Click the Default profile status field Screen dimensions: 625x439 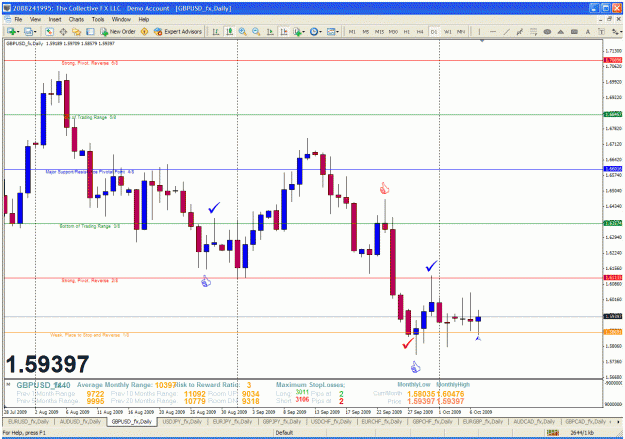pyautogui.click(x=284, y=433)
